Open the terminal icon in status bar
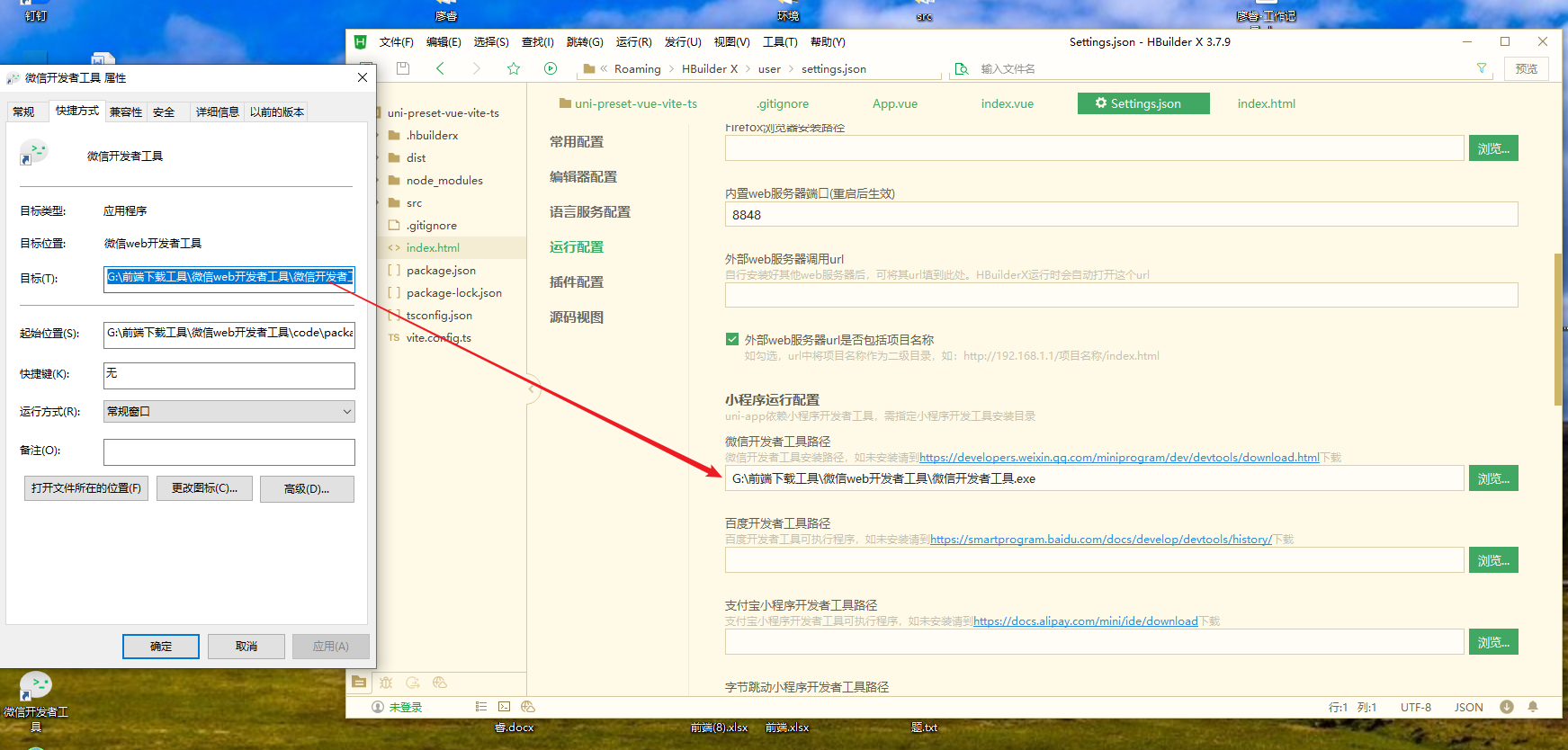Screen dimensions: 1568x750 pyautogui.click(x=505, y=707)
